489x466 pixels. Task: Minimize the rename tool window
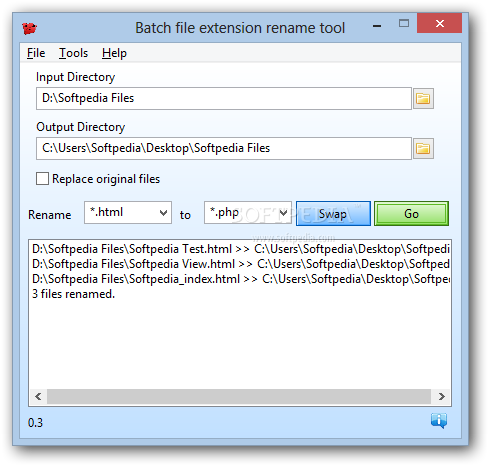(x=377, y=26)
